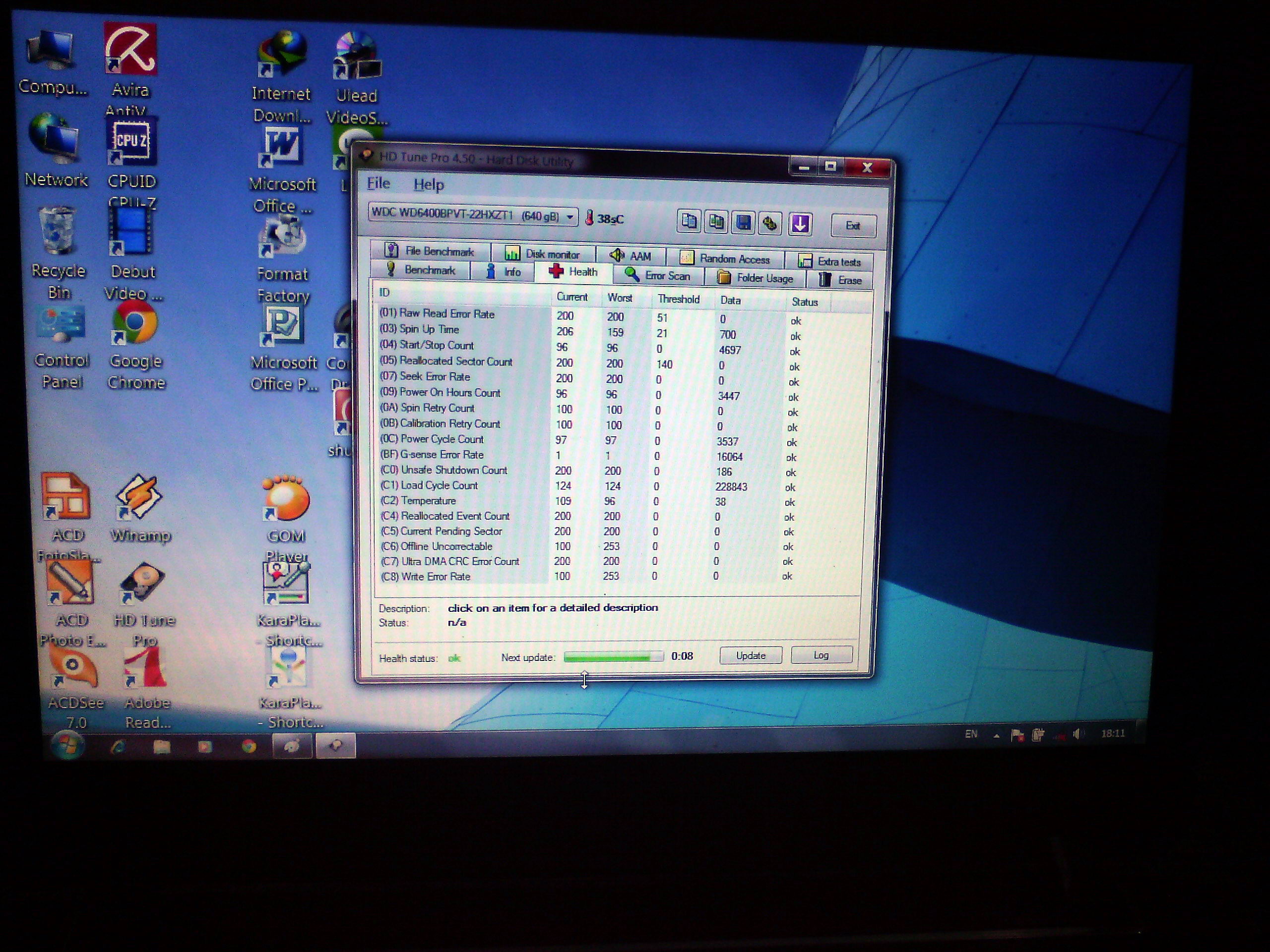
Task: Click the copy text to clipboard icon
Action: click(x=689, y=222)
